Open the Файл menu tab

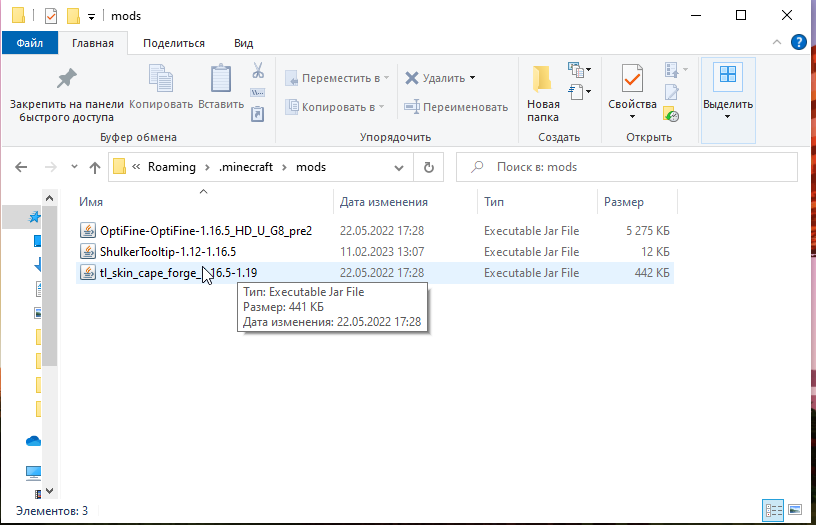coord(30,43)
